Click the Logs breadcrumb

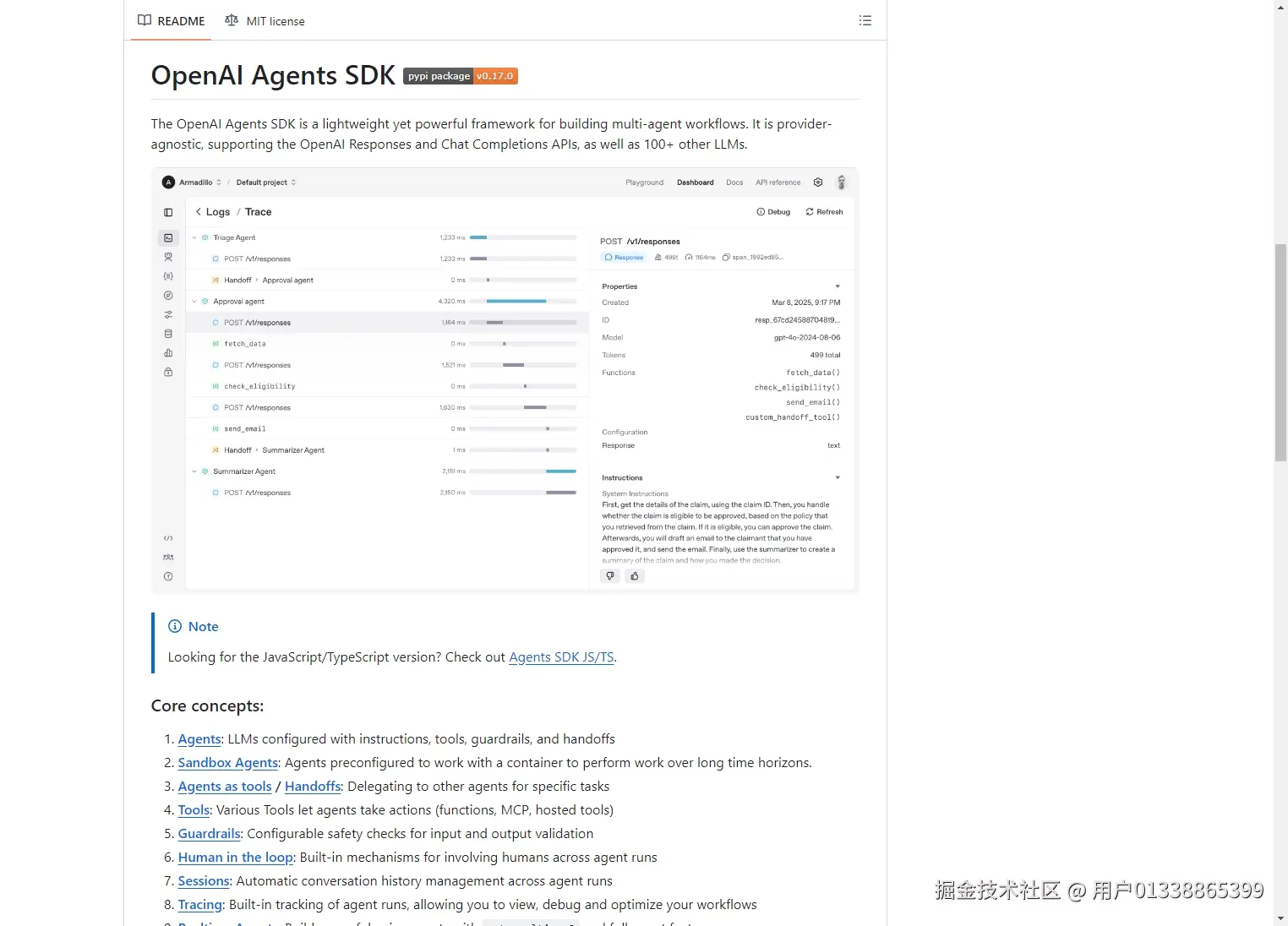tap(218, 212)
